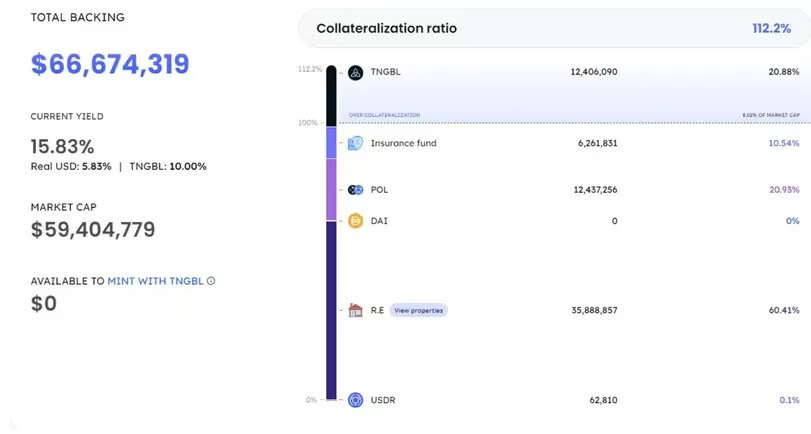
Task: Click the DAI coin icon
Action: (355, 221)
